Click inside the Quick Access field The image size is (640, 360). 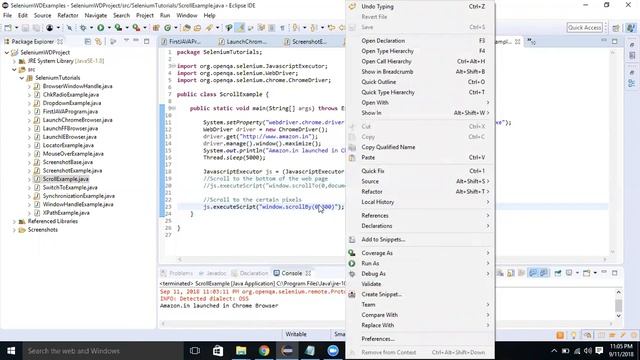584,27
